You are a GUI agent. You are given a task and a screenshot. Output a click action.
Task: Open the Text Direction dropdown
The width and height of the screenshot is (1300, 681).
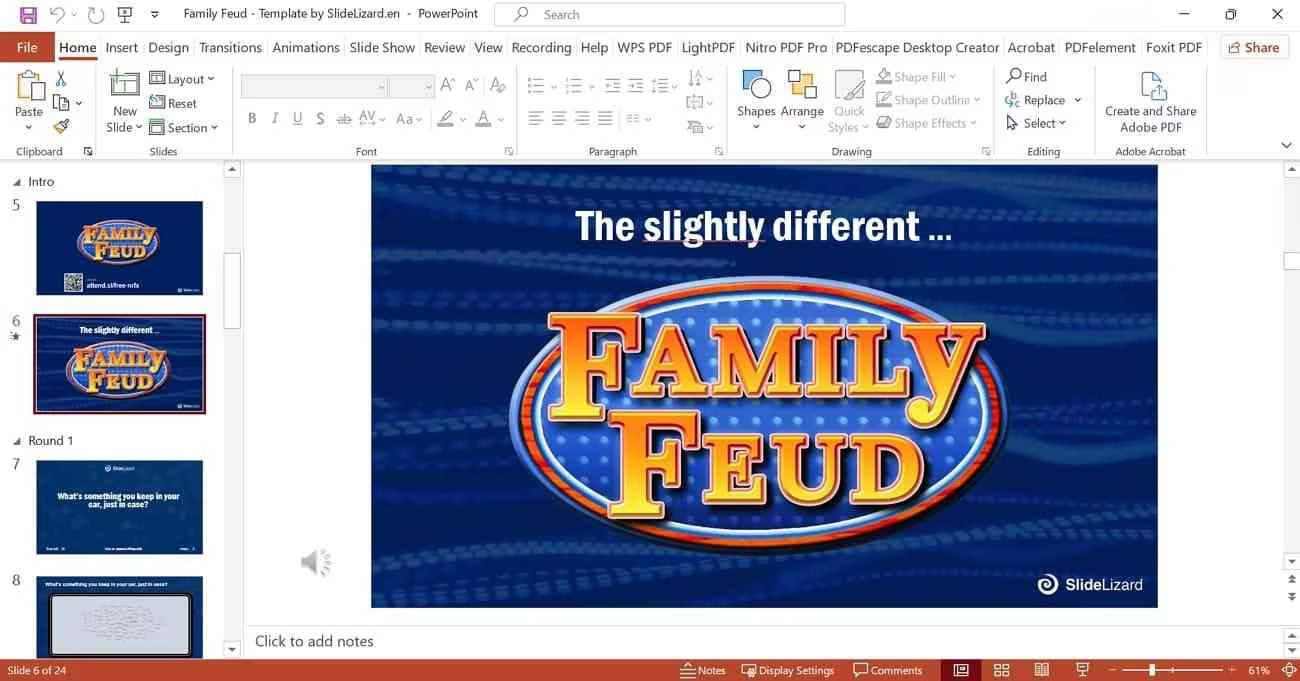700,78
